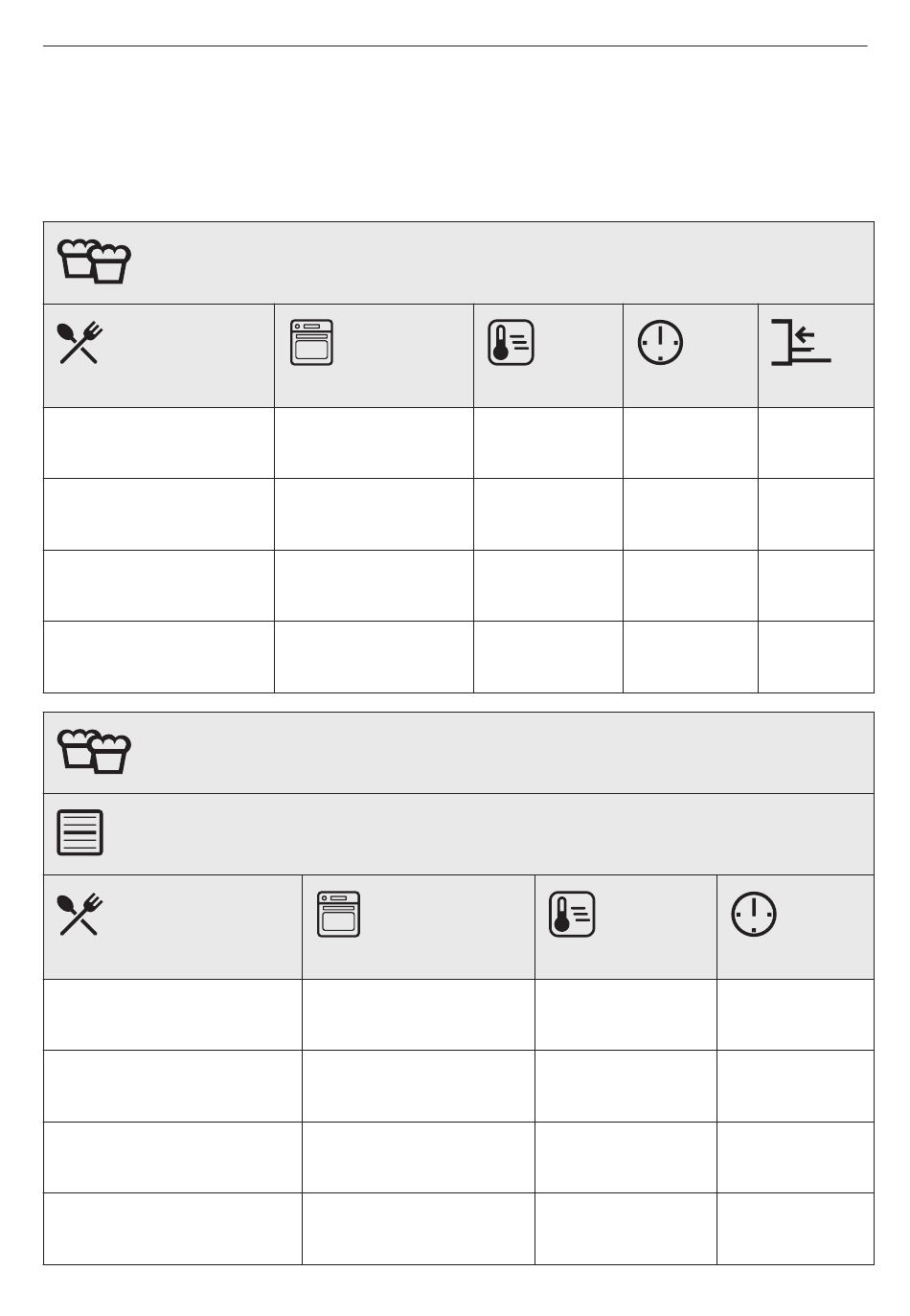Select the lined sheet icon below the lower muffins

pyautogui.click(x=80, y=833)
